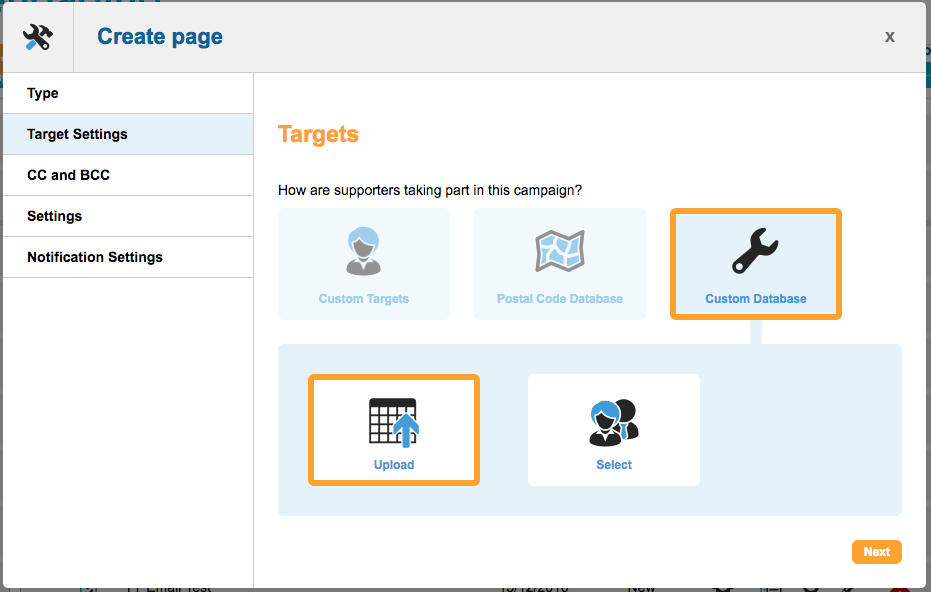
Task: Click the orange Targets heading
Action: point(318,134)
